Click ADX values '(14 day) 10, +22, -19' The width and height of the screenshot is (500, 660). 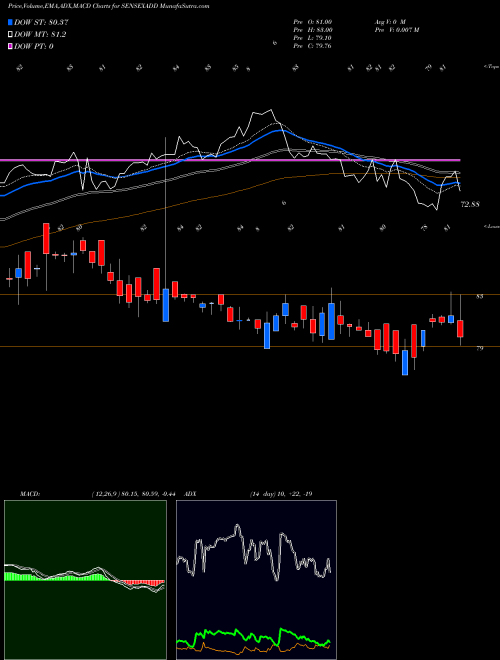coord(281,494)
